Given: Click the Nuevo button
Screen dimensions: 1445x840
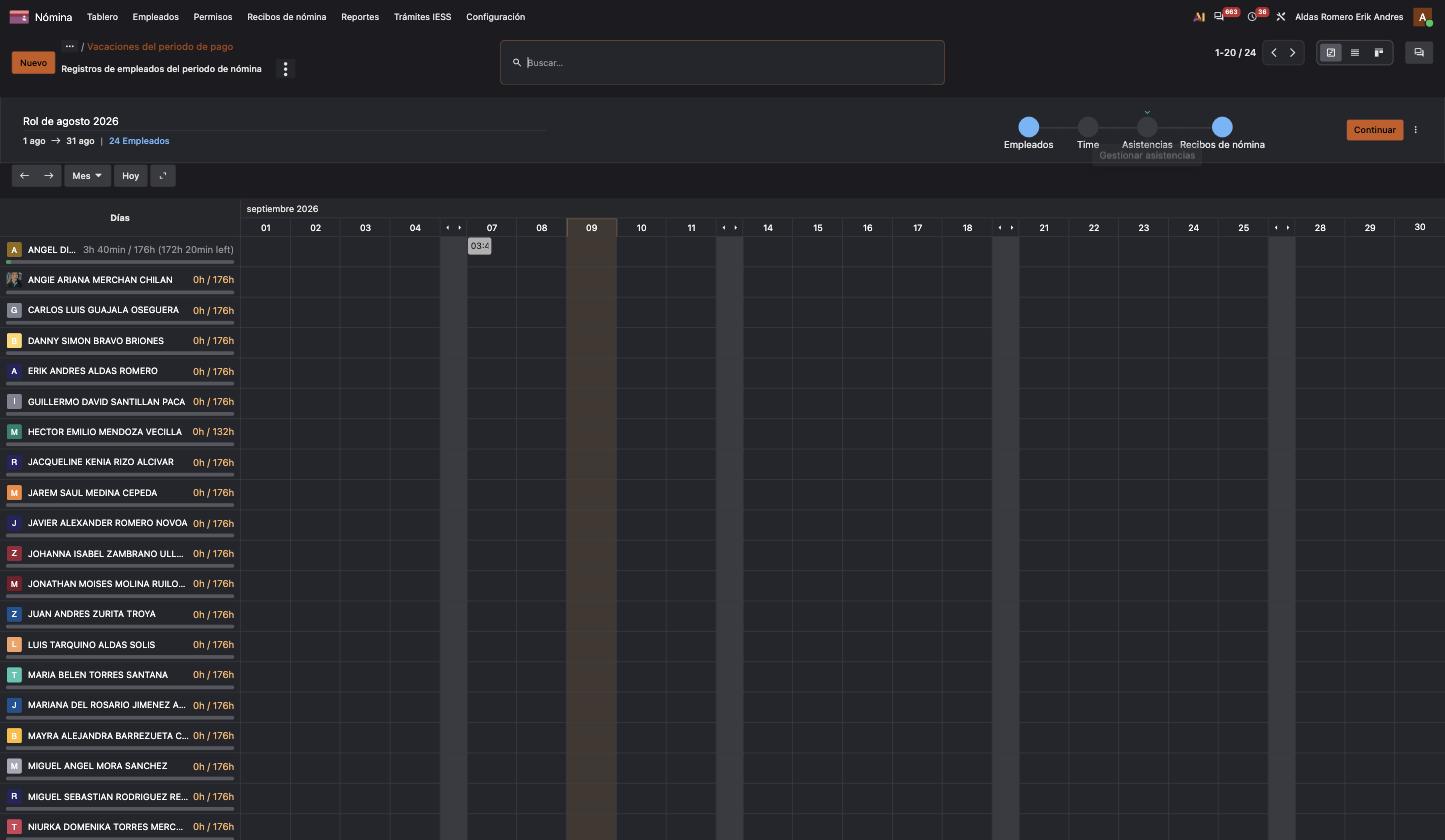Looking at the screenshot, I should [x=33, y=63].
